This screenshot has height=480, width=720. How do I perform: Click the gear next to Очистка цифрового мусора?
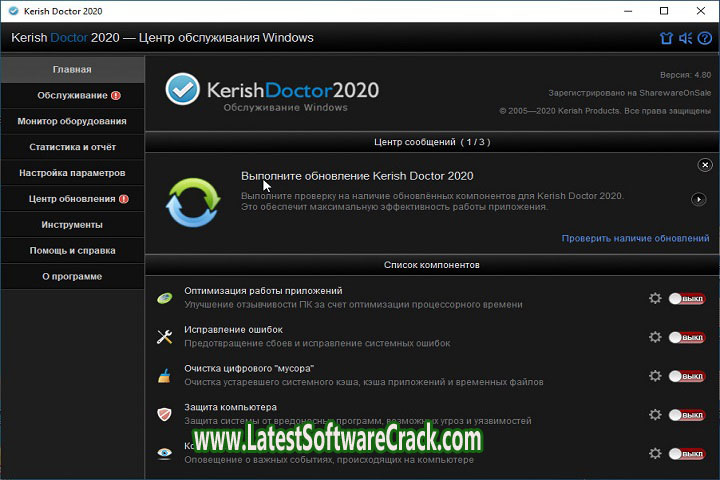[655, 376]
